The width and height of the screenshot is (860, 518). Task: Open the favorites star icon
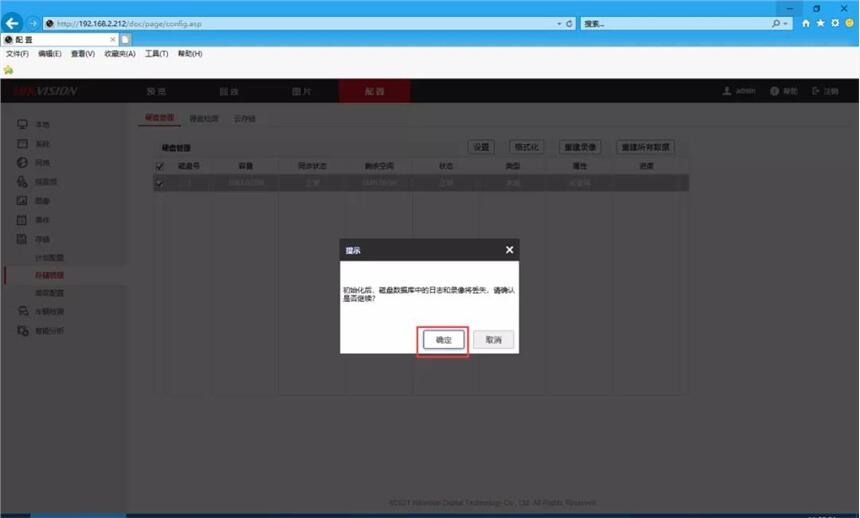[821, 23]
